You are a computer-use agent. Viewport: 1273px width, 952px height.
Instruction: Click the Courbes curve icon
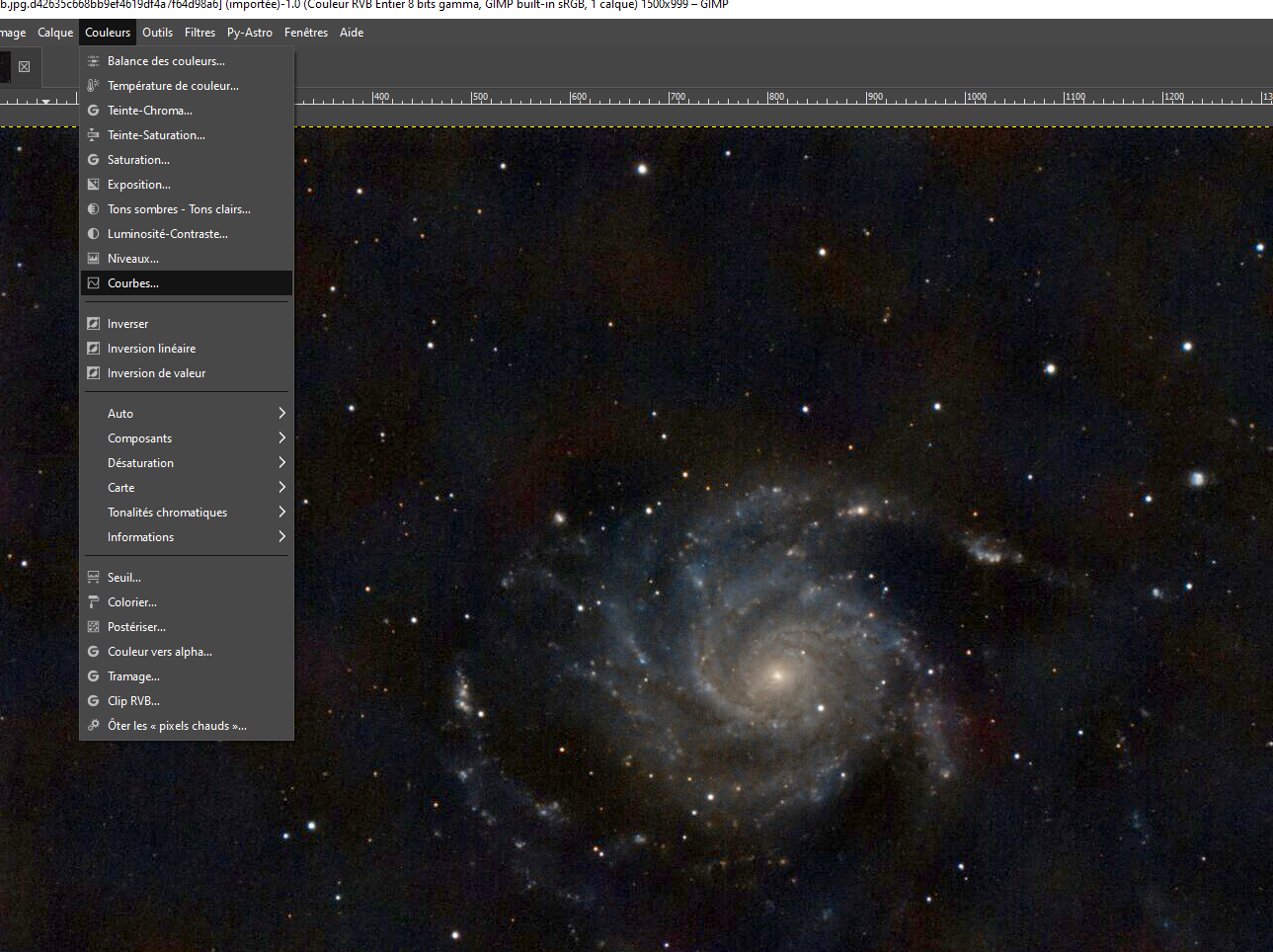(x=93, y=283)
